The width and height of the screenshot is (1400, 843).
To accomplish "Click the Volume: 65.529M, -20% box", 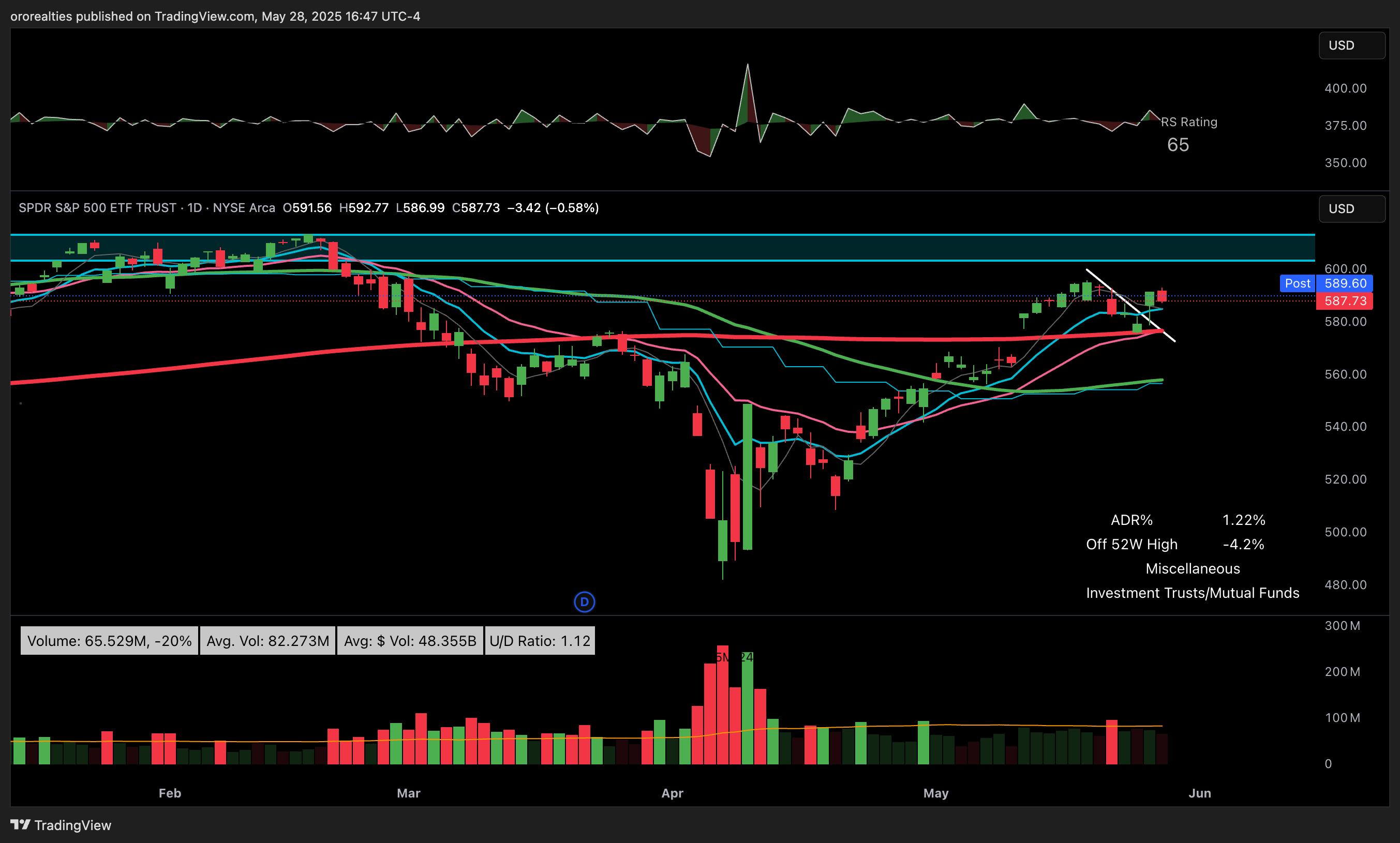I will (x=109, y=641).
